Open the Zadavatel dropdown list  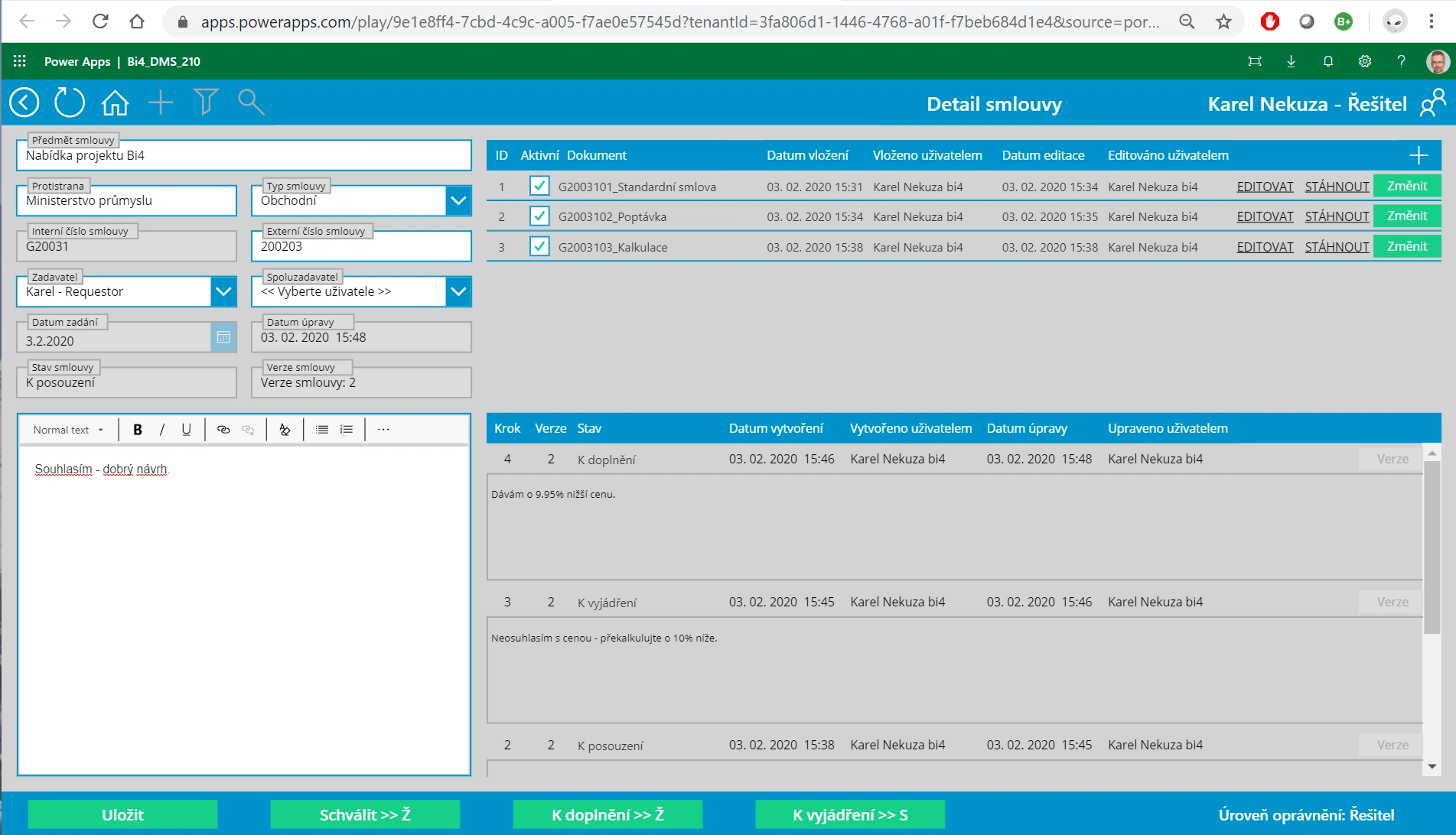pos(223,291)
